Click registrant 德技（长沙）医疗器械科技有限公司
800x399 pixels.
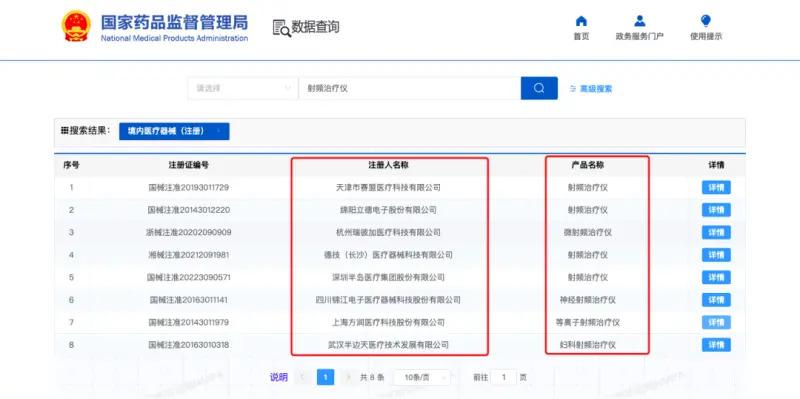click(x=388, y=255)
